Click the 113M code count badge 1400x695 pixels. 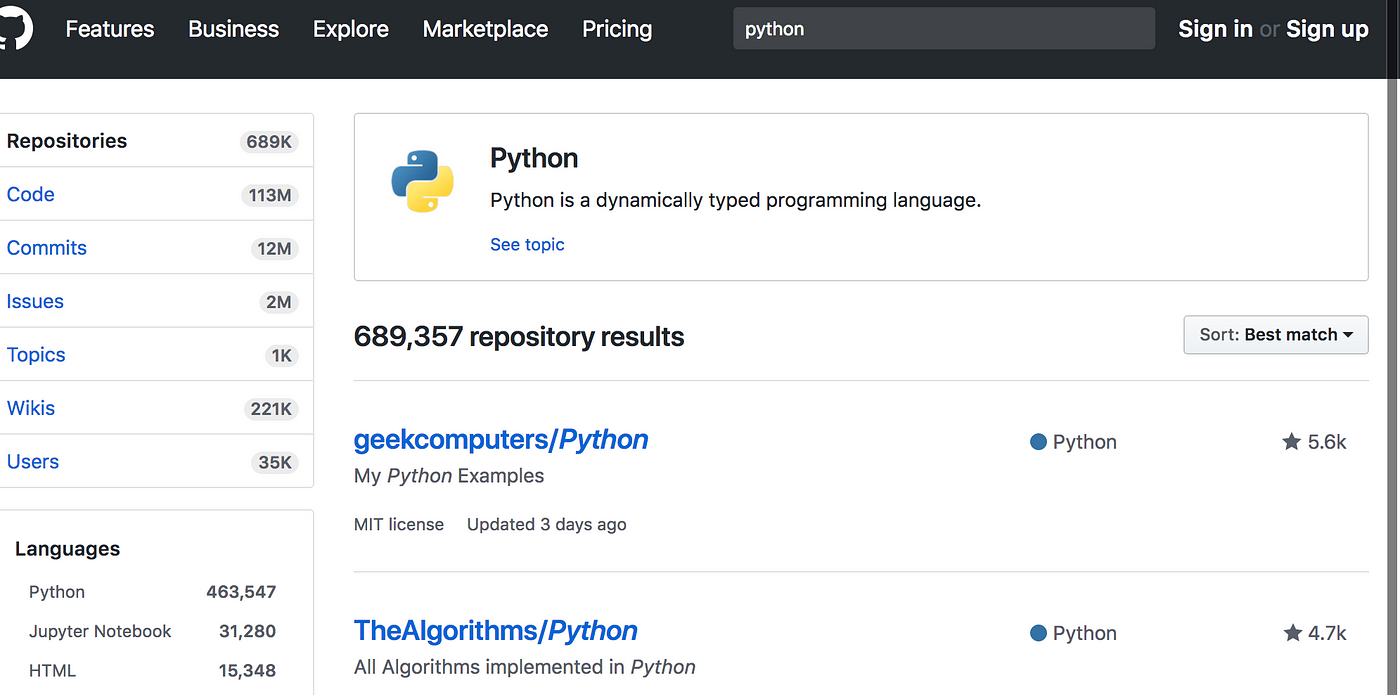pos(270,195)
